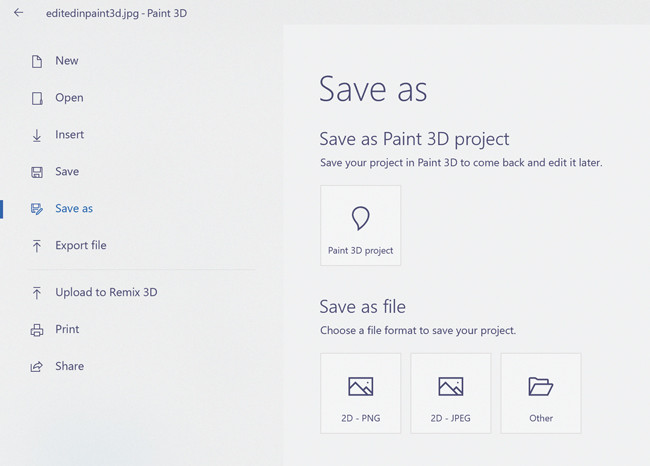Click the folder icon above Other
650x466 pixels.
pyautogui.click(x=540, y=386)
